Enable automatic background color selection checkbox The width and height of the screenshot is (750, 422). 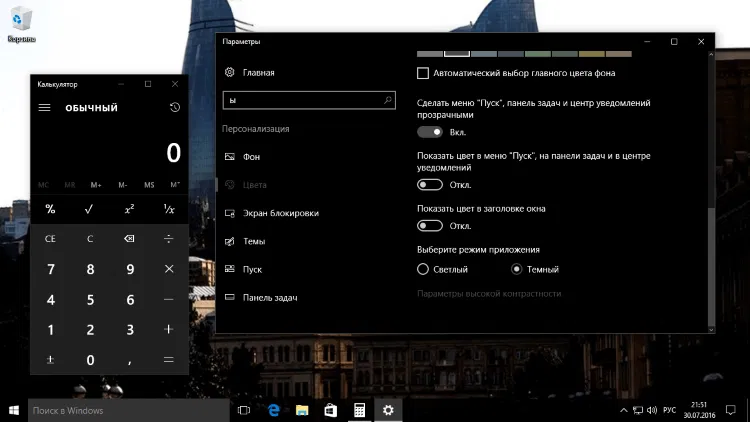pos(422,73)
